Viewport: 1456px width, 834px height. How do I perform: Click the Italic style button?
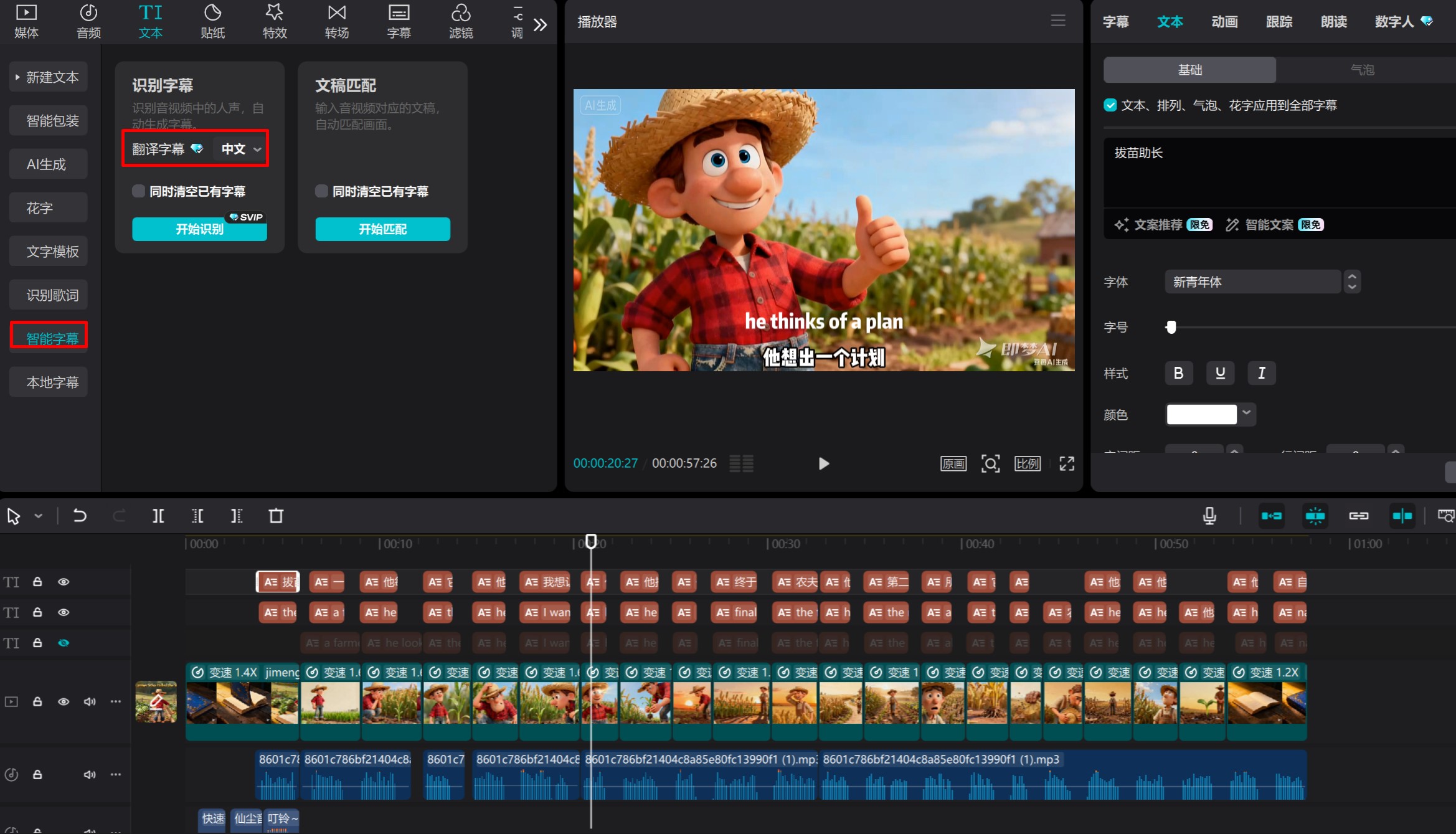1261,373
